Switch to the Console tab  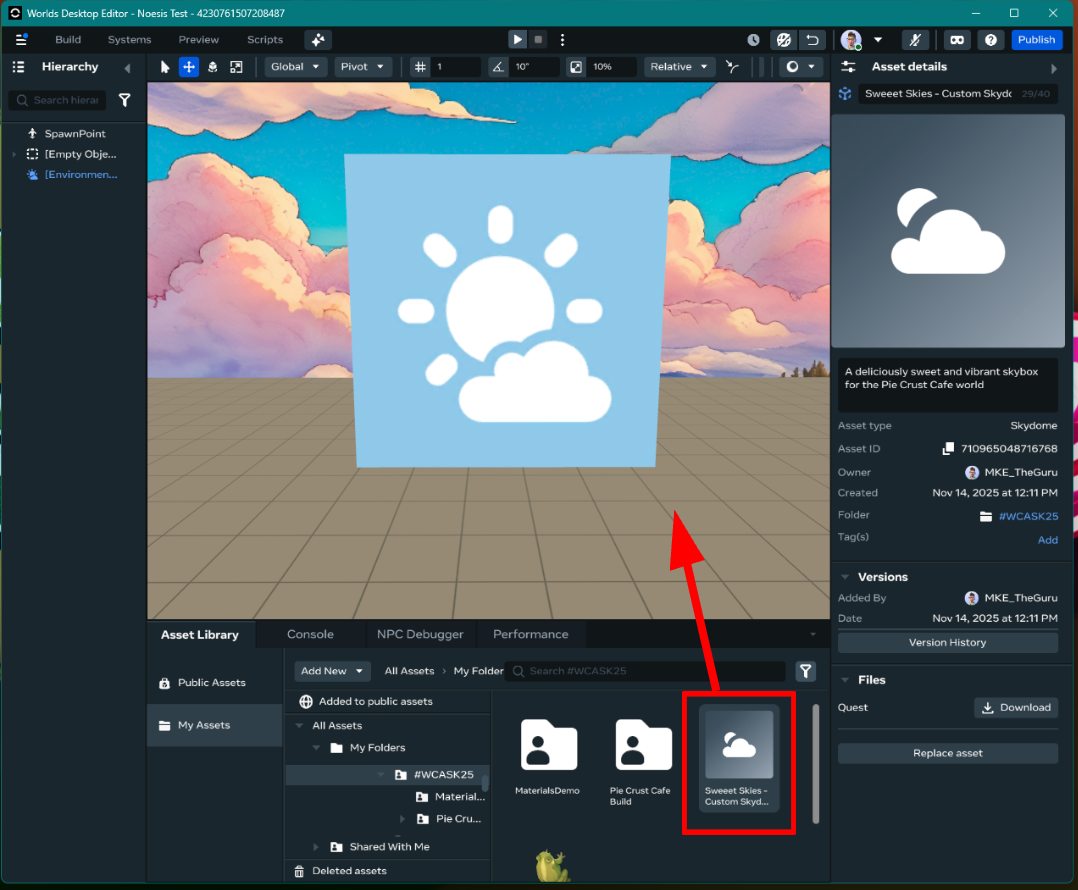tap(310, 634)
